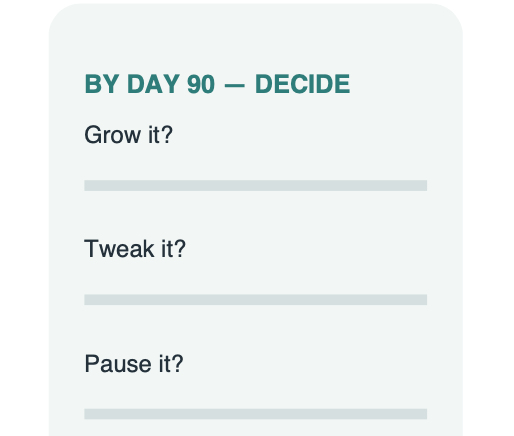514x436 pixels.
Task: Click the question mark after "Grow it"
Action: tap(167, 134)
